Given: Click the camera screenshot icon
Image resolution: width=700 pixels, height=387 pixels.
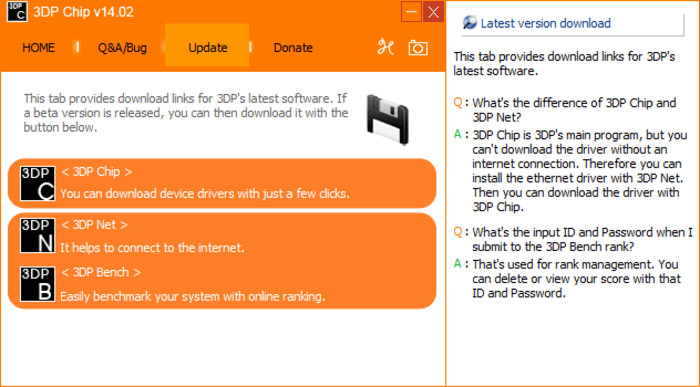Looking at the screenshot, I should [418, 48].
